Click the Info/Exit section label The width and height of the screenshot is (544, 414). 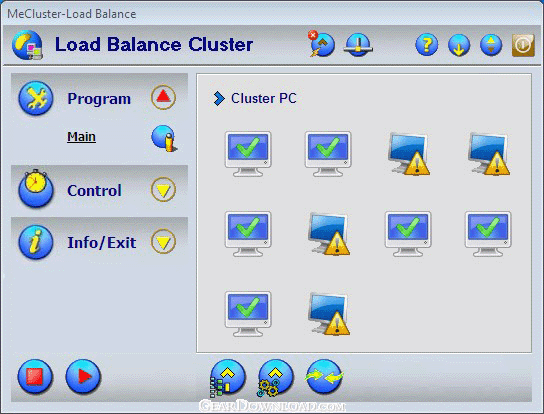[102, 243]
